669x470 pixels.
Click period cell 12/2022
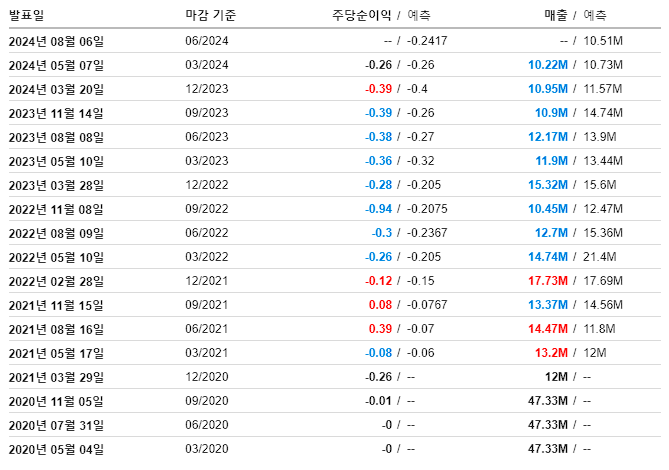pyautogui.click(x=207, y=185)
